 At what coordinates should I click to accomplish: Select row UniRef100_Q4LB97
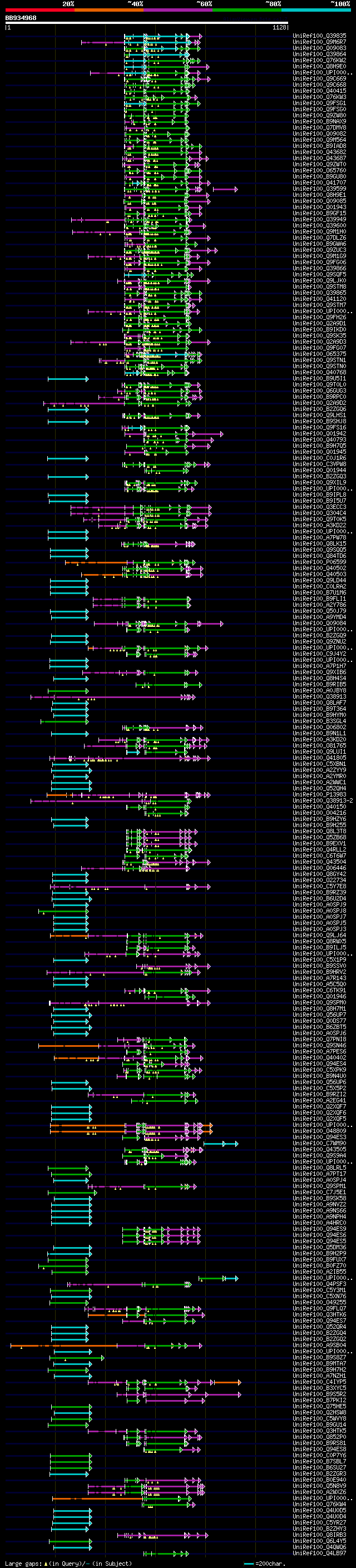coord(319,1554)
